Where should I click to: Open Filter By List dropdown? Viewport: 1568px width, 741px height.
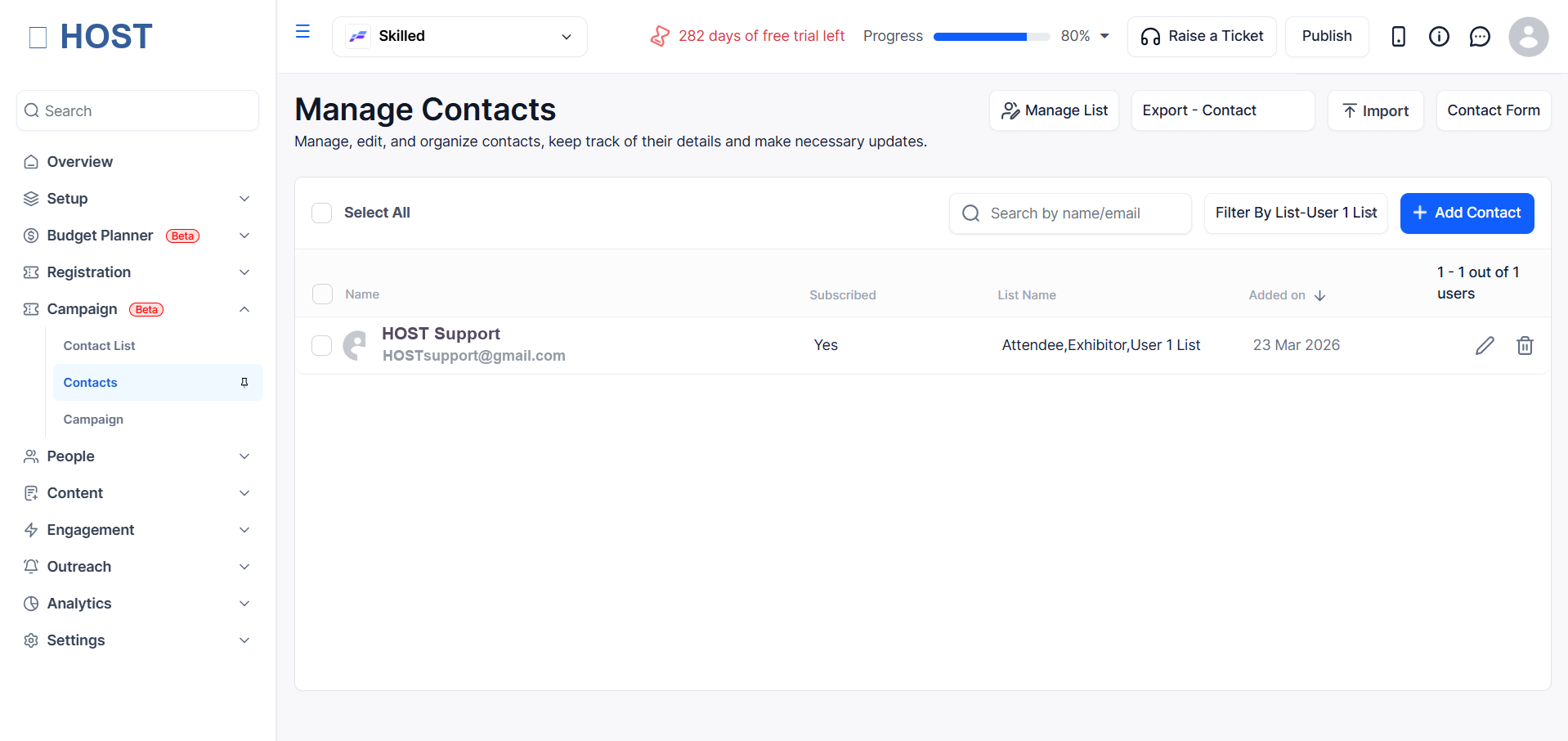1296,213
